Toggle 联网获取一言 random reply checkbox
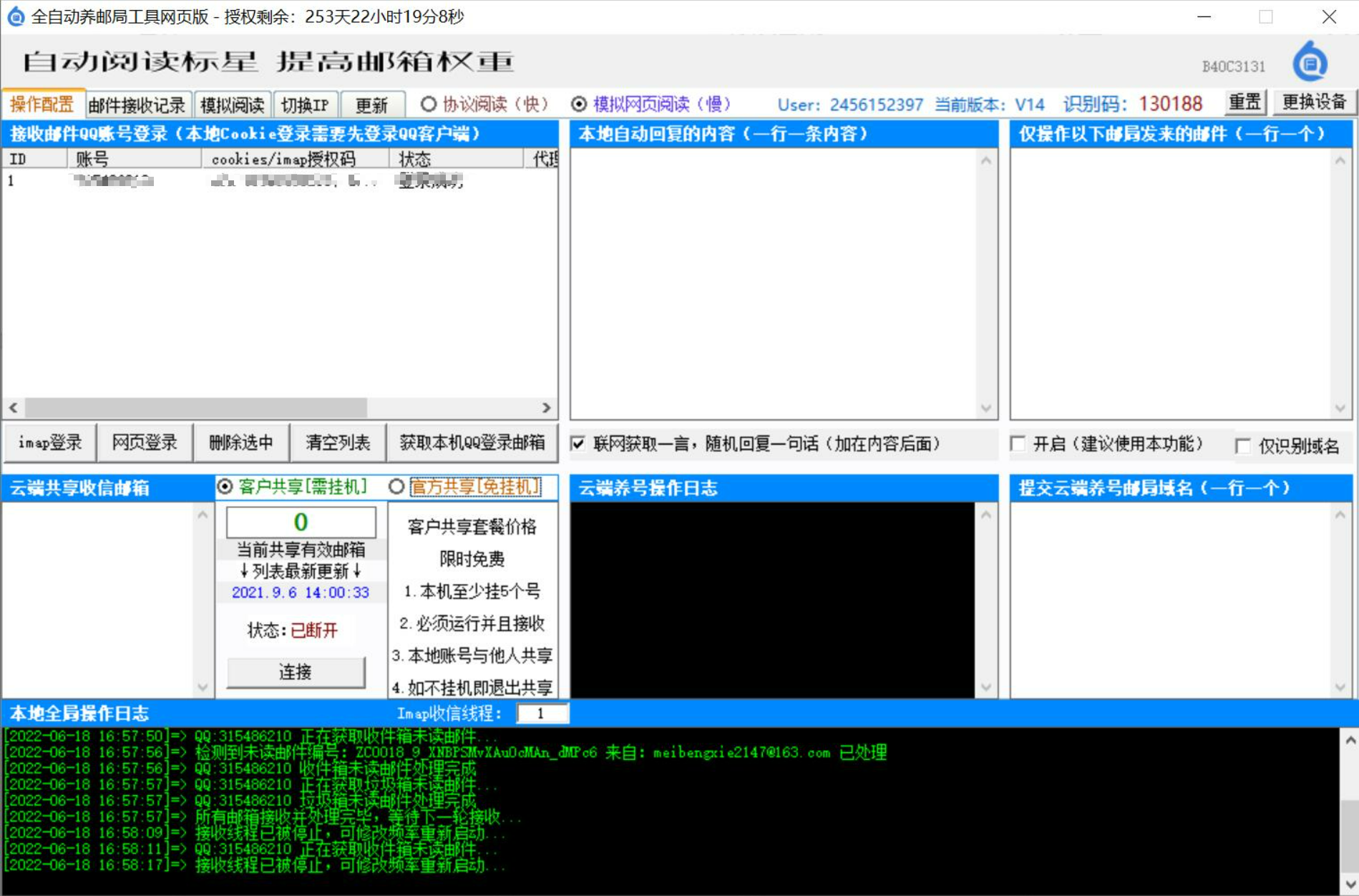 (x=578, y=444)
